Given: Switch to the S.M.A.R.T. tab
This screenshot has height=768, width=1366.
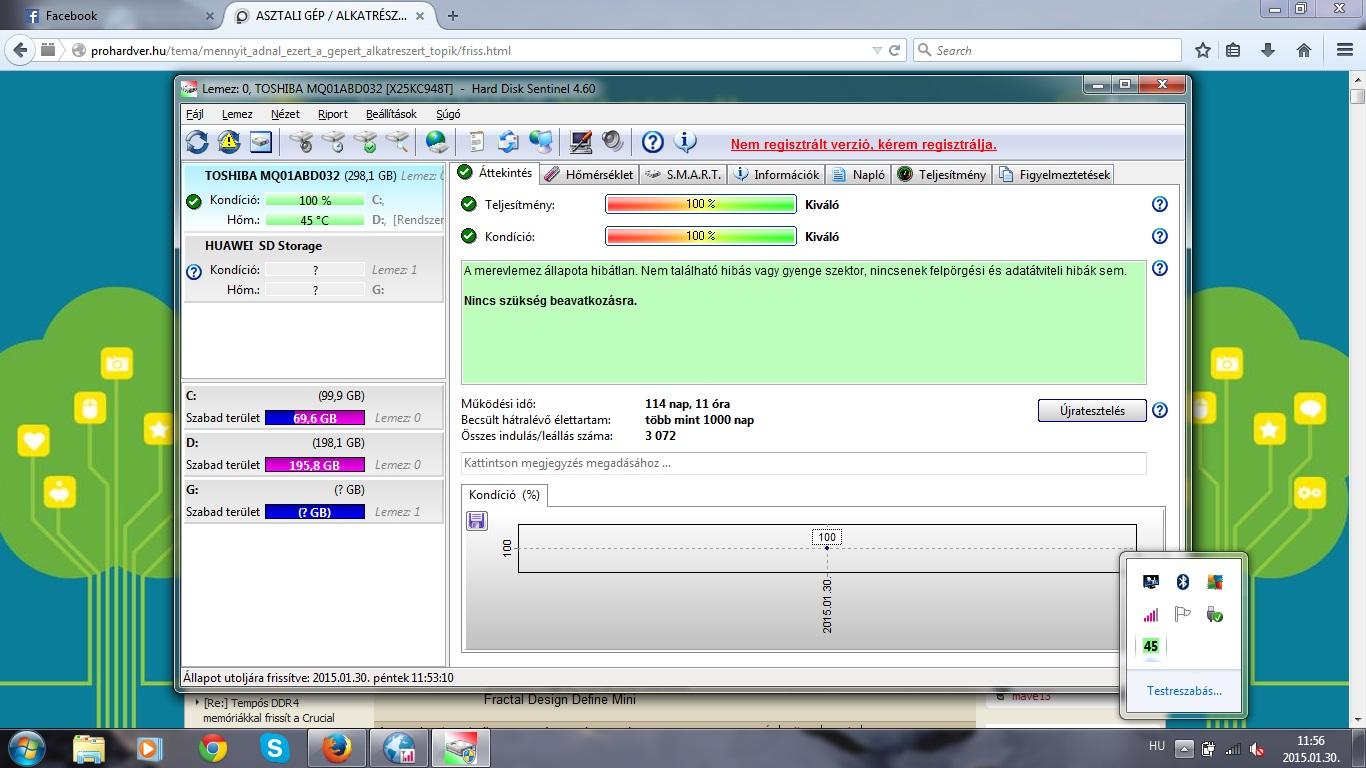Looking at the screenshot, I should [x=682, y=174].
